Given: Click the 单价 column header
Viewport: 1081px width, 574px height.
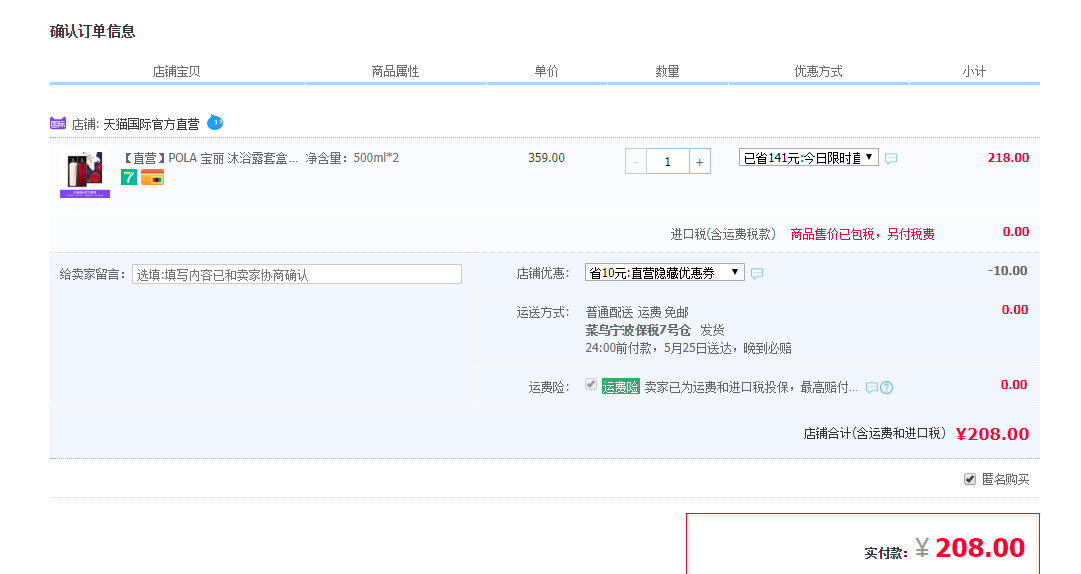Looking at the screenshot, I should click(547, 71).
